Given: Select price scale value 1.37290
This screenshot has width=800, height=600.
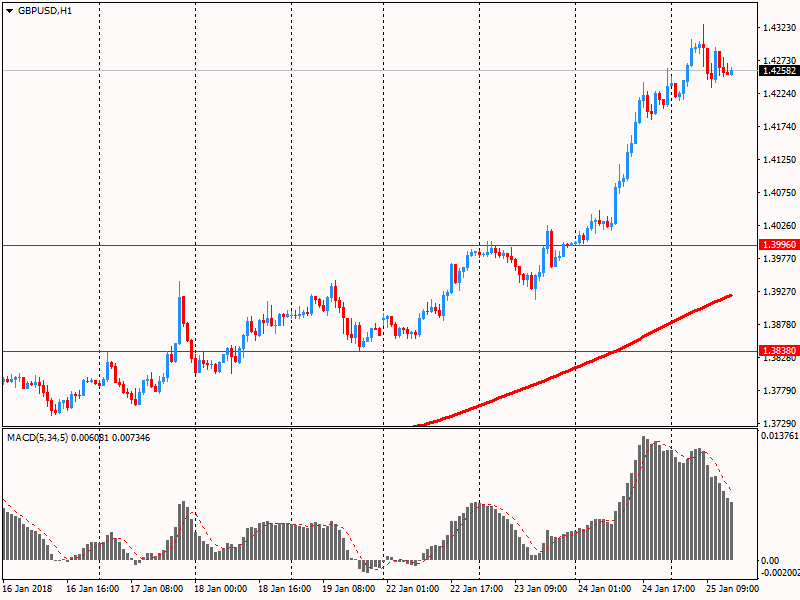Looking at the screenshot, I should [779, 423].
